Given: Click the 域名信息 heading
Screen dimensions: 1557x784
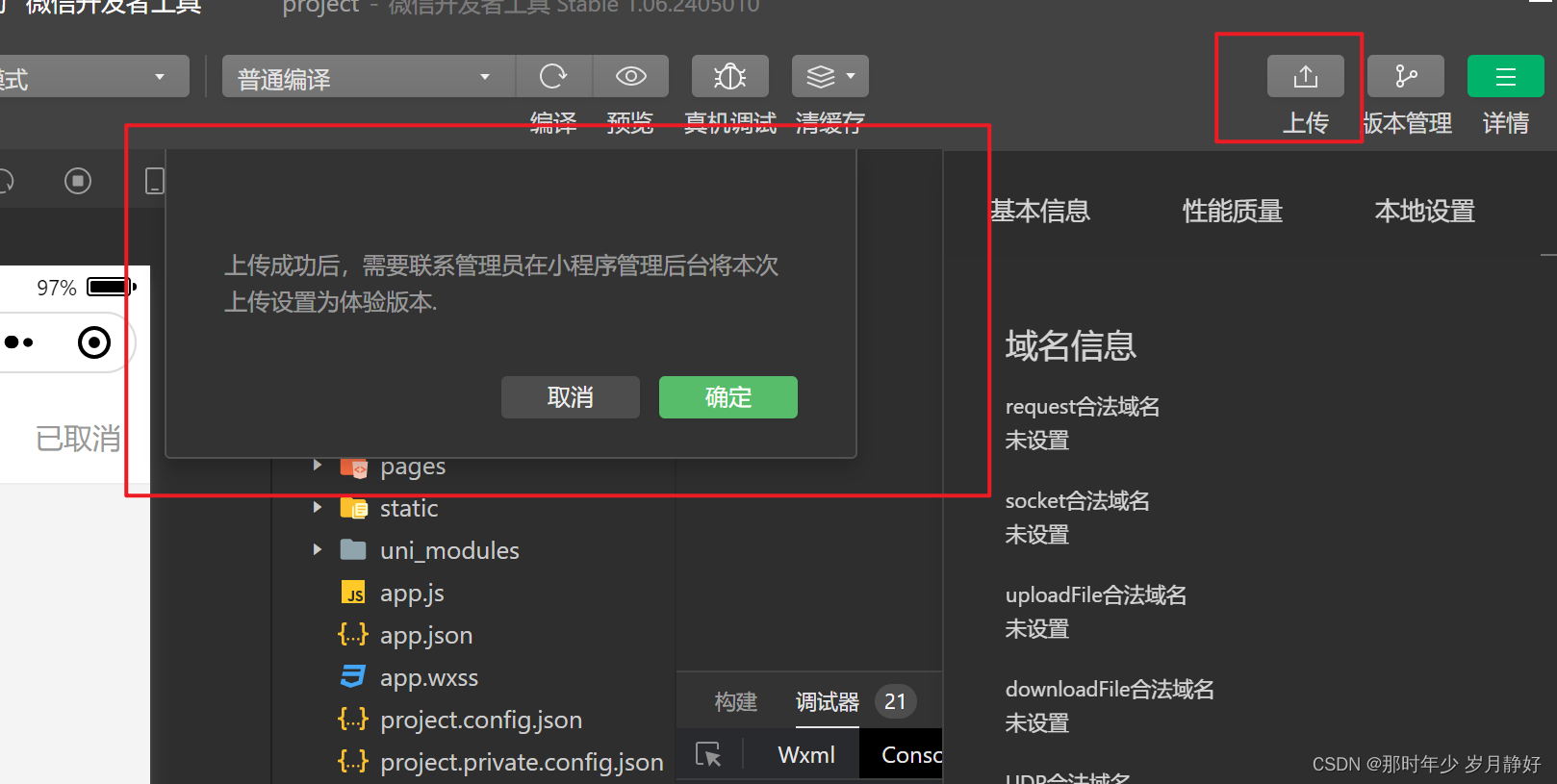Looking at the screenshot, I should [1071, 345].
